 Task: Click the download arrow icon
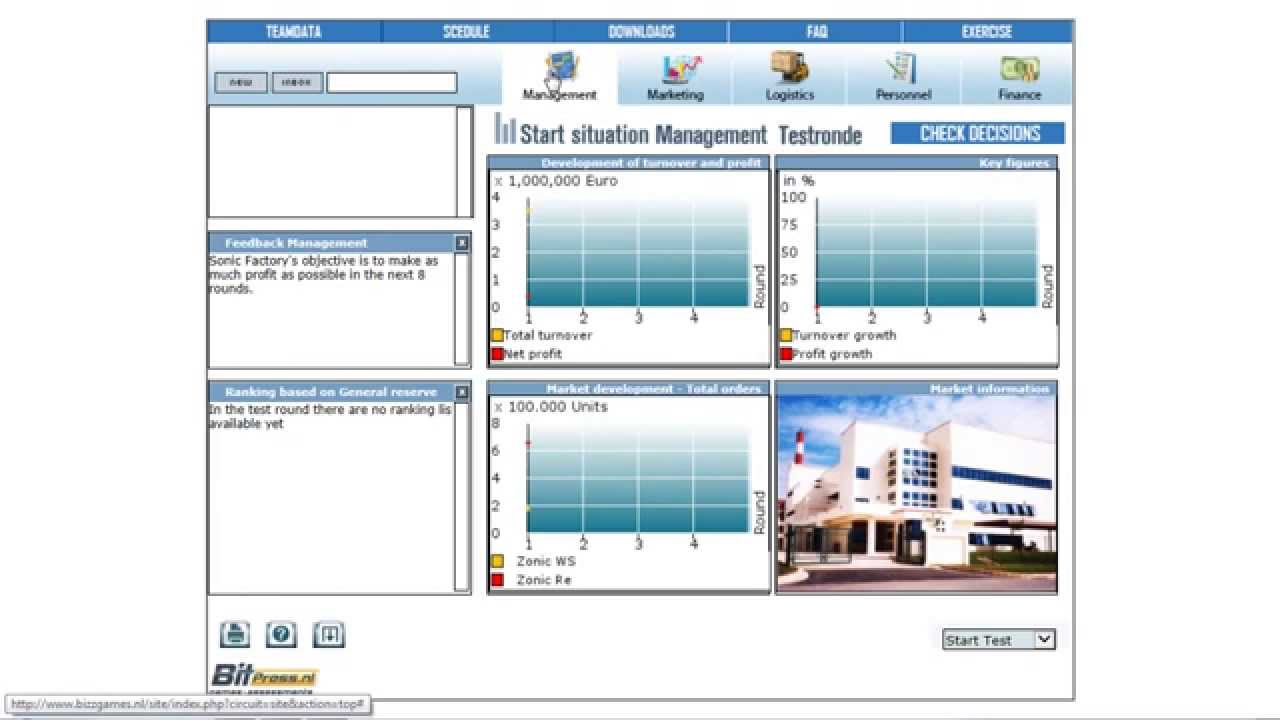(x=329, y=634)
